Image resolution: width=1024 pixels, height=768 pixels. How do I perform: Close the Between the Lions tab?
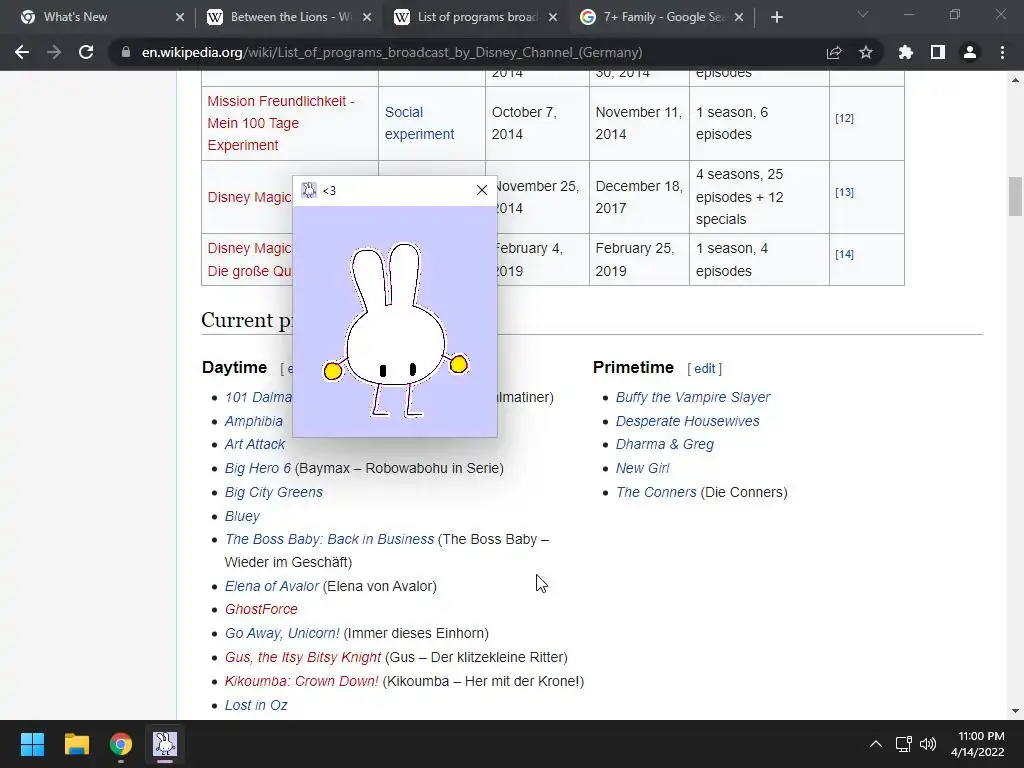367,17
